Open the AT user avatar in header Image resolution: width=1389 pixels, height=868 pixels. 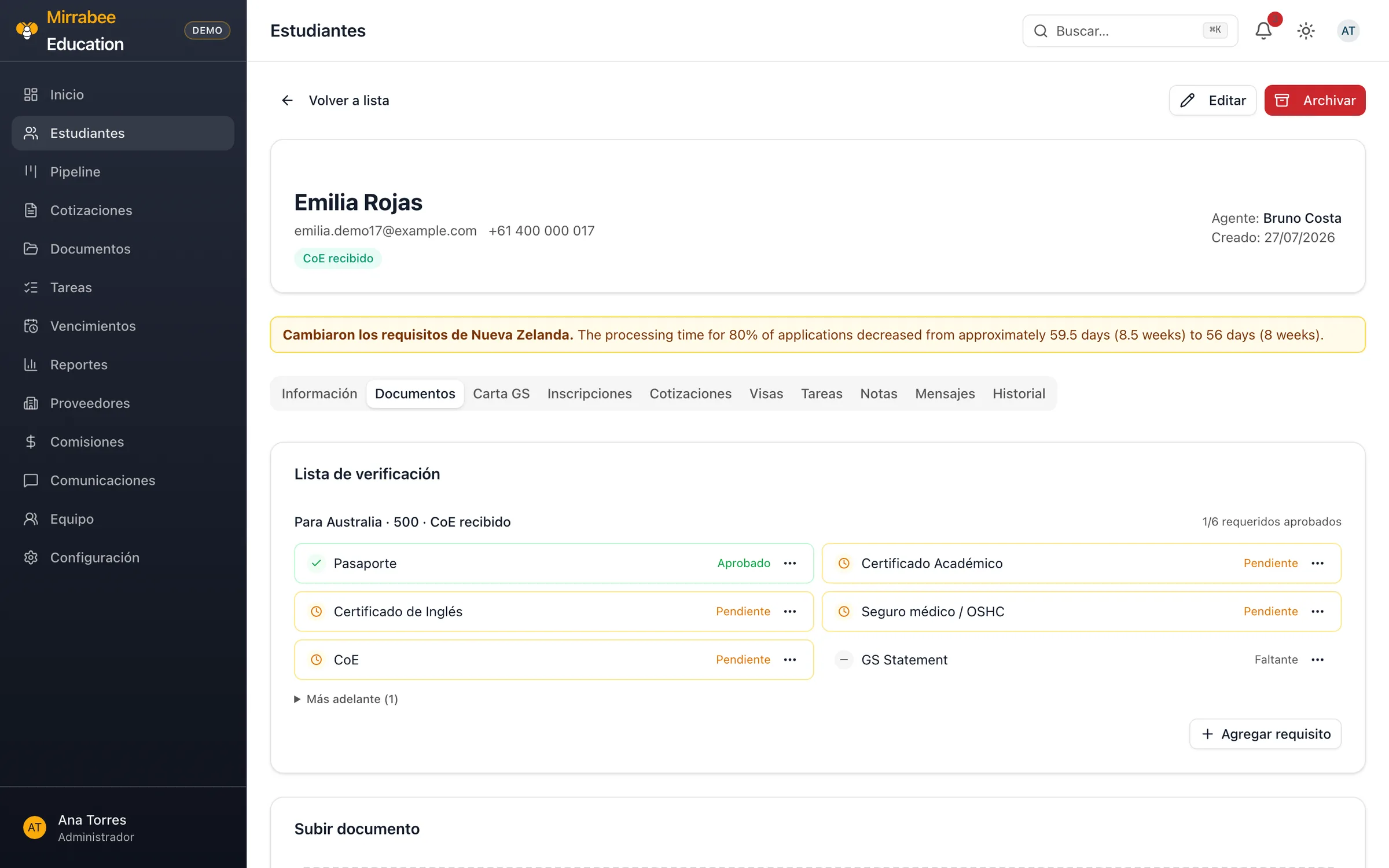(1348, 31)
